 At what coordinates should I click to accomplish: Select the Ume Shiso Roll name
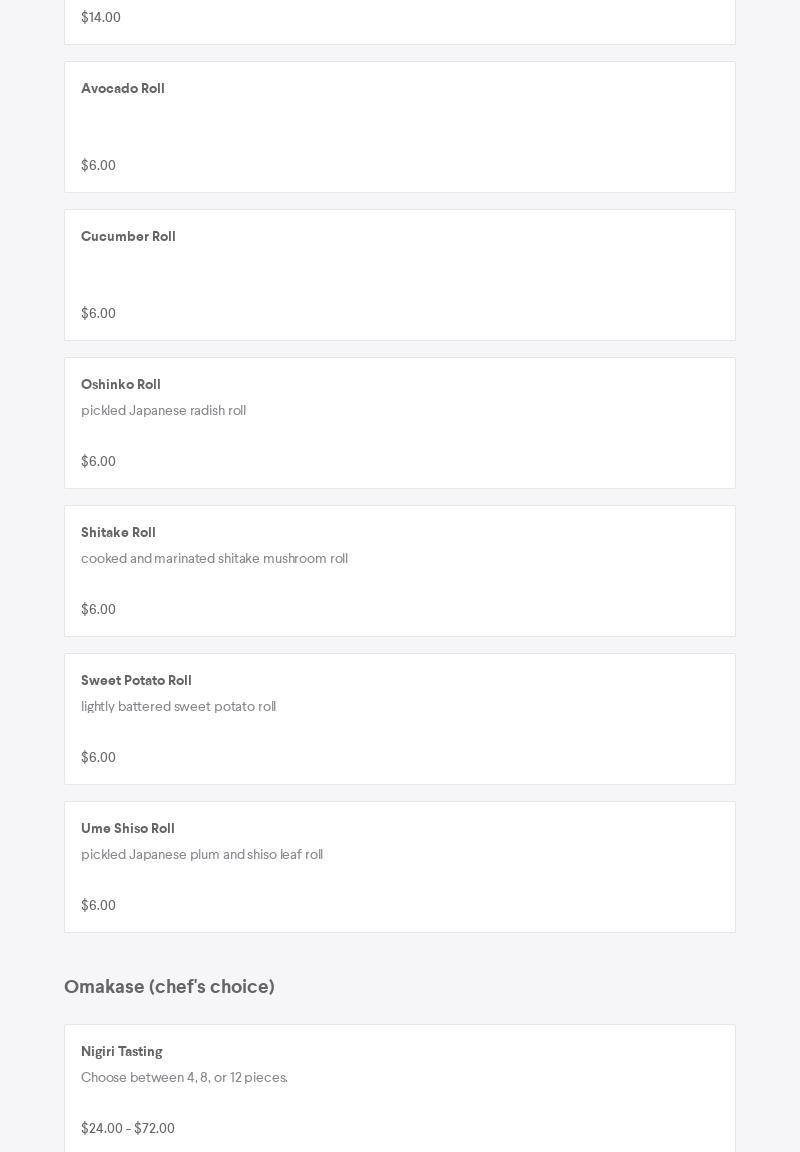[x=128, y=829]
